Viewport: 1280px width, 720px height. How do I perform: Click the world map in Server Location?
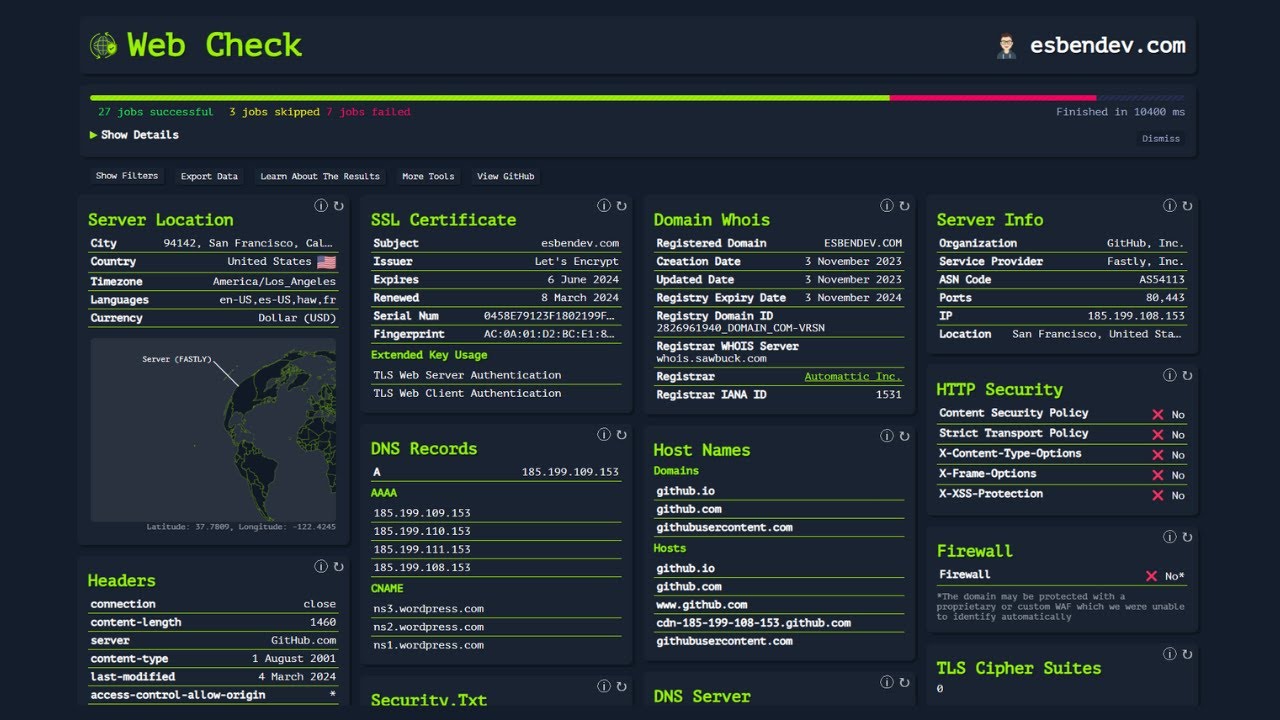coord(213,430)
